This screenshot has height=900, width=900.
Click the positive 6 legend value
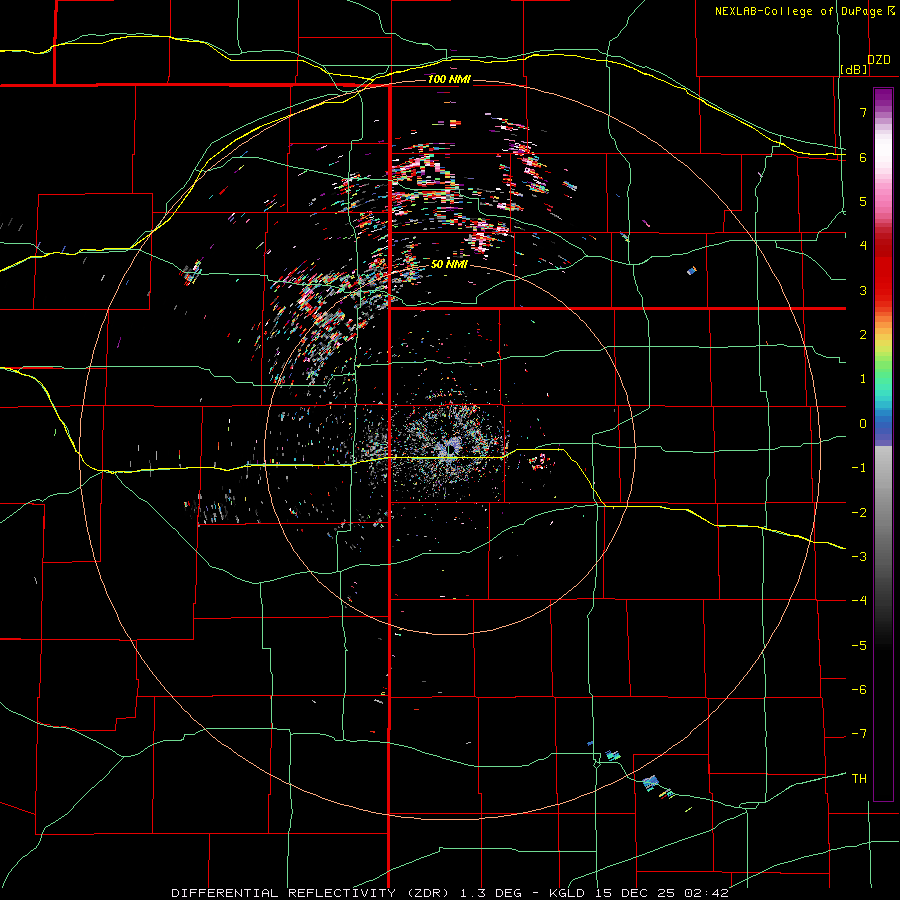point(863,157)
